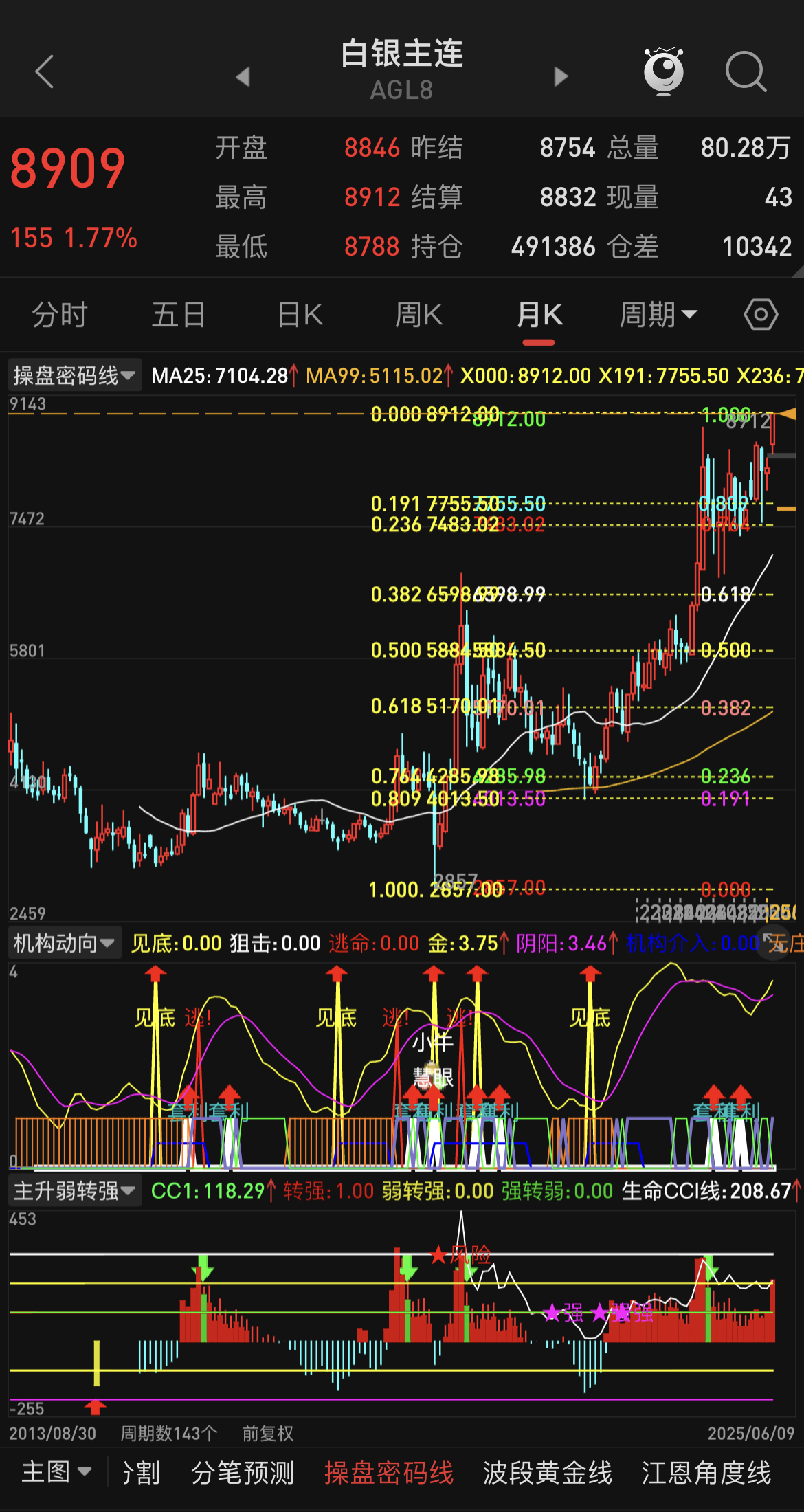
Task: Tap the 昨结 value 8754
Action: [x=568, y=148]
